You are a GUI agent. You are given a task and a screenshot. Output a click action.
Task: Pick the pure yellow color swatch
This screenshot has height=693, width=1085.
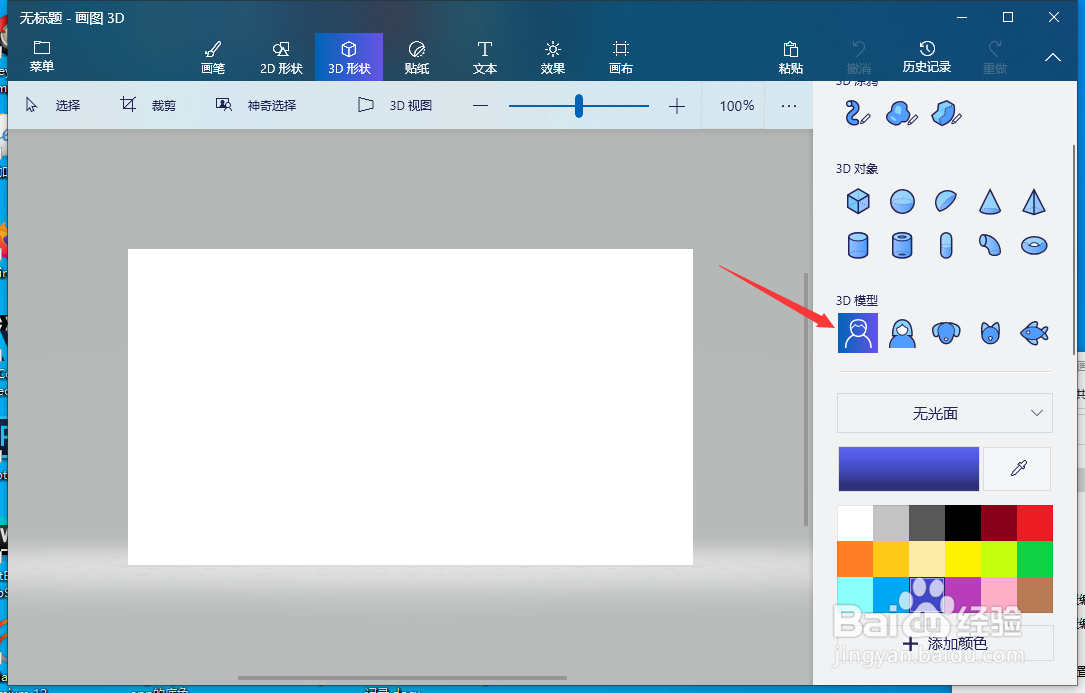[x=963, y=559]
